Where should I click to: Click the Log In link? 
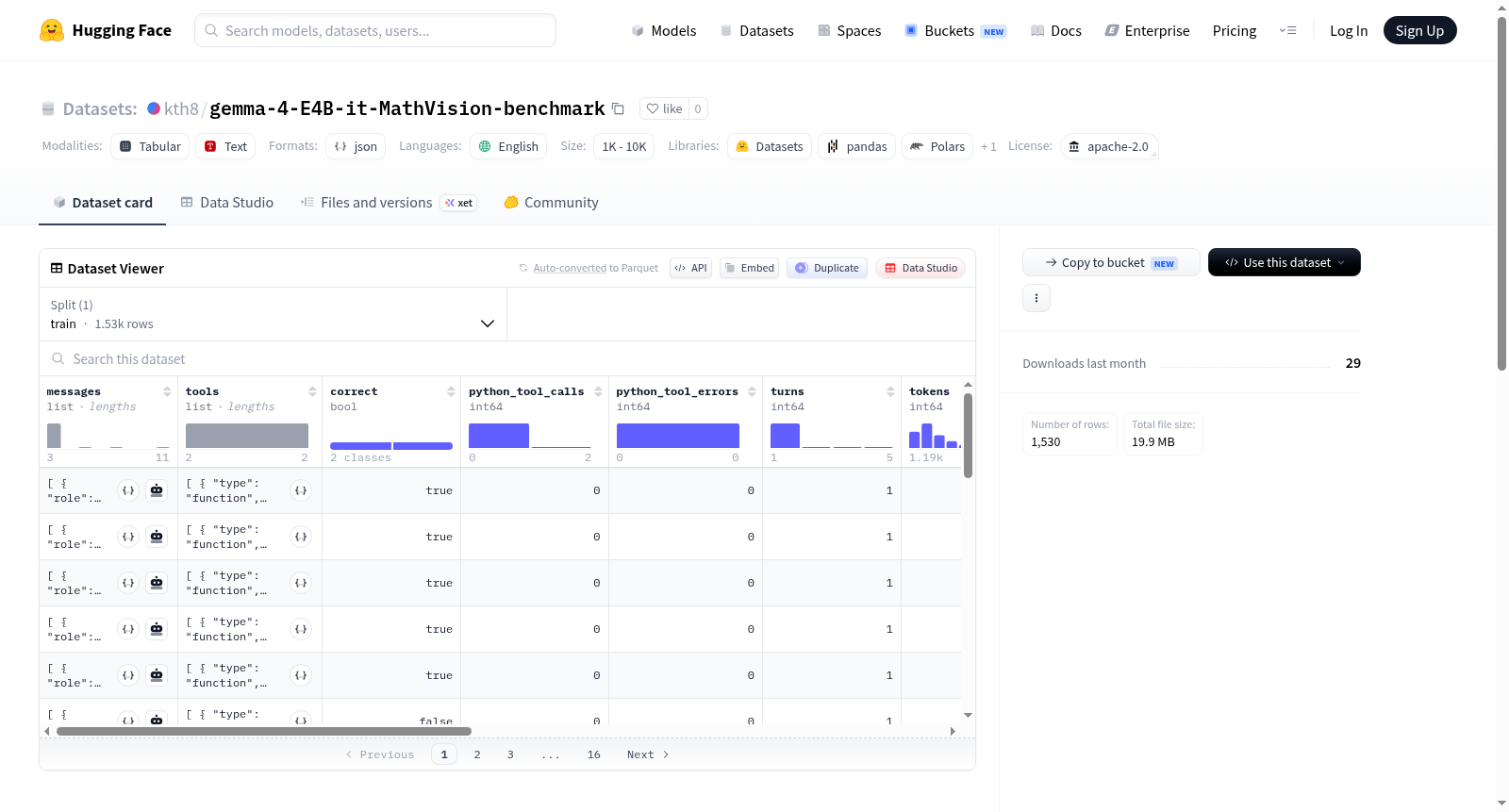point(1349,30)
